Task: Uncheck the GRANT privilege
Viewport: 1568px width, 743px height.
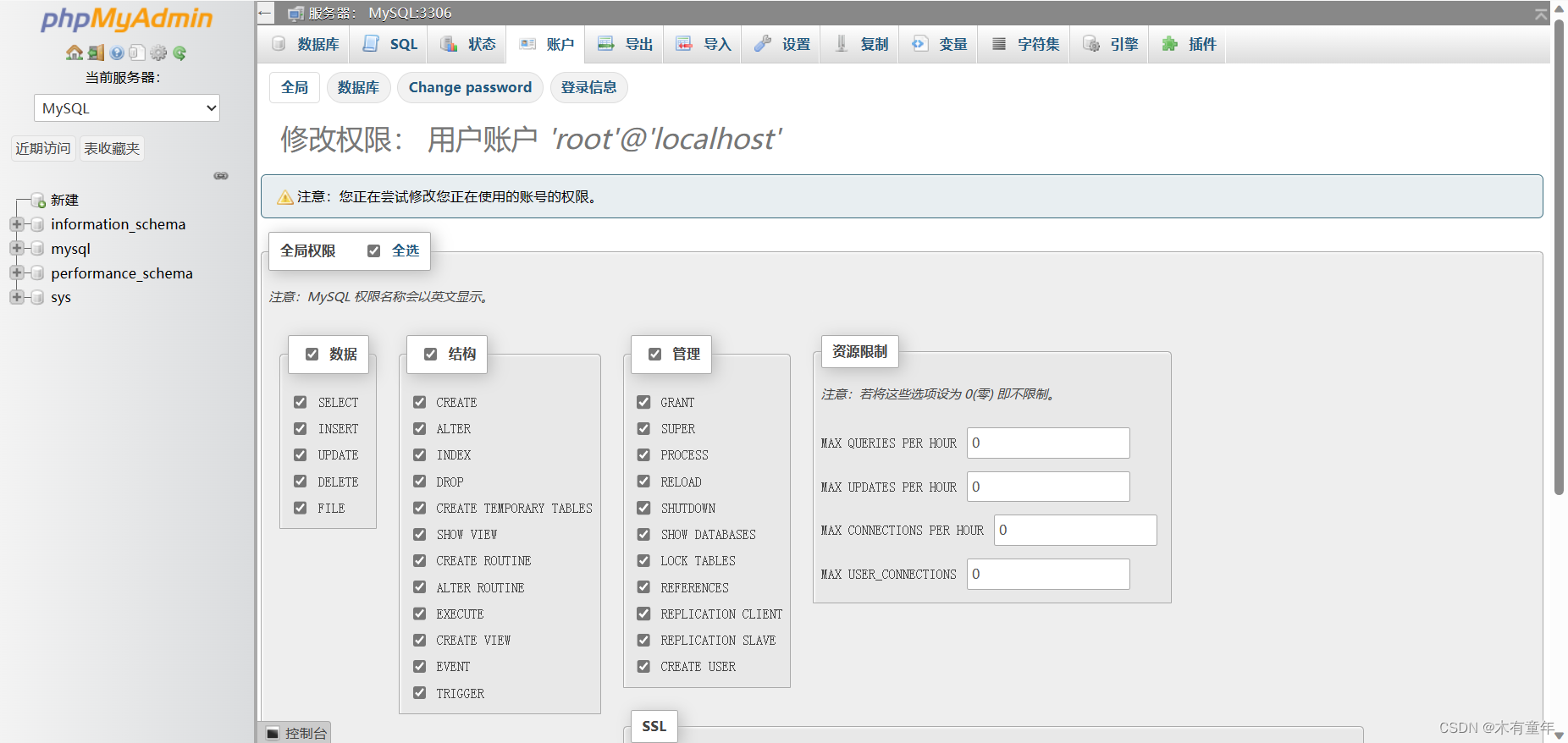Action: (643, 402)
